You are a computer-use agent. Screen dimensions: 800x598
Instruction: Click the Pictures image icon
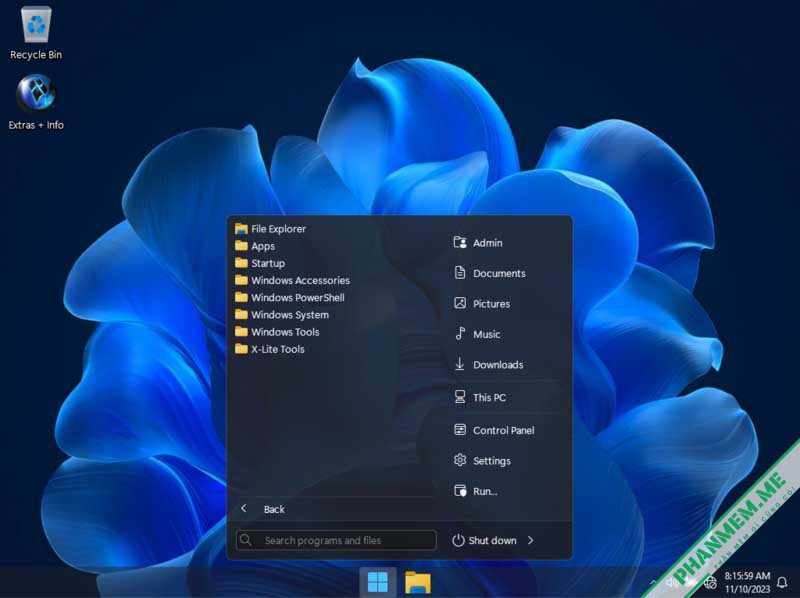point(460,303)
